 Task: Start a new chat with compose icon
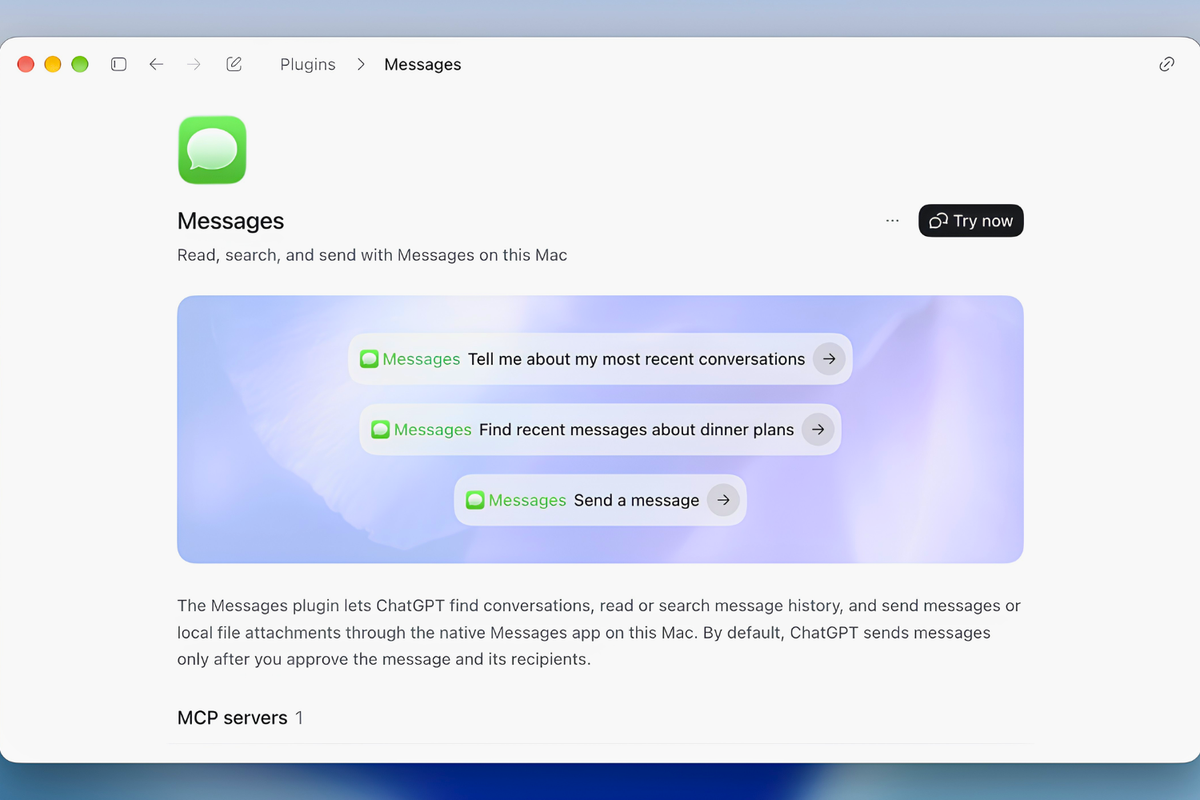(x=234, y=64)
